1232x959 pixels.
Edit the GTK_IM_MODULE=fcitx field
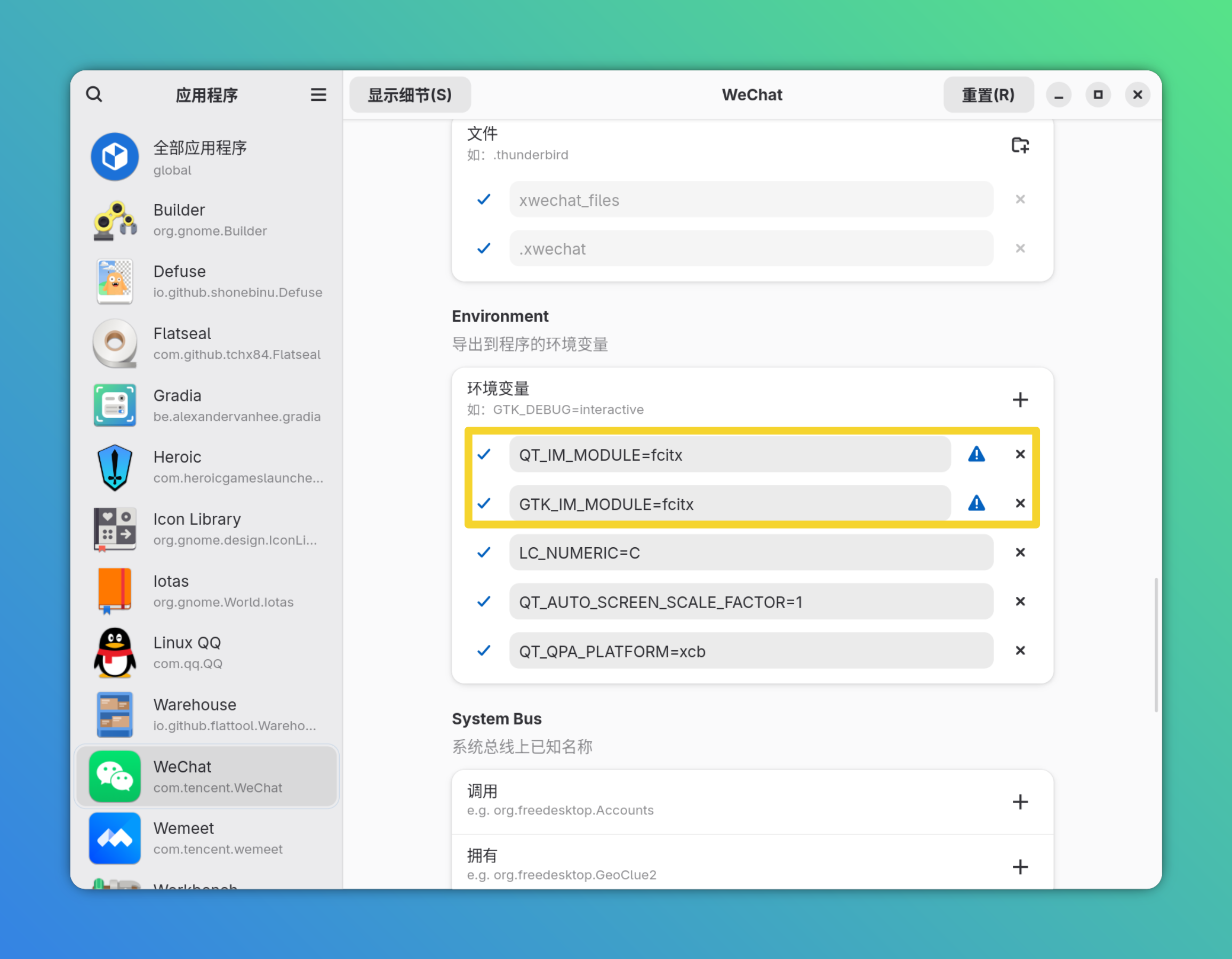pyautogui.click(x=730, y=503)
